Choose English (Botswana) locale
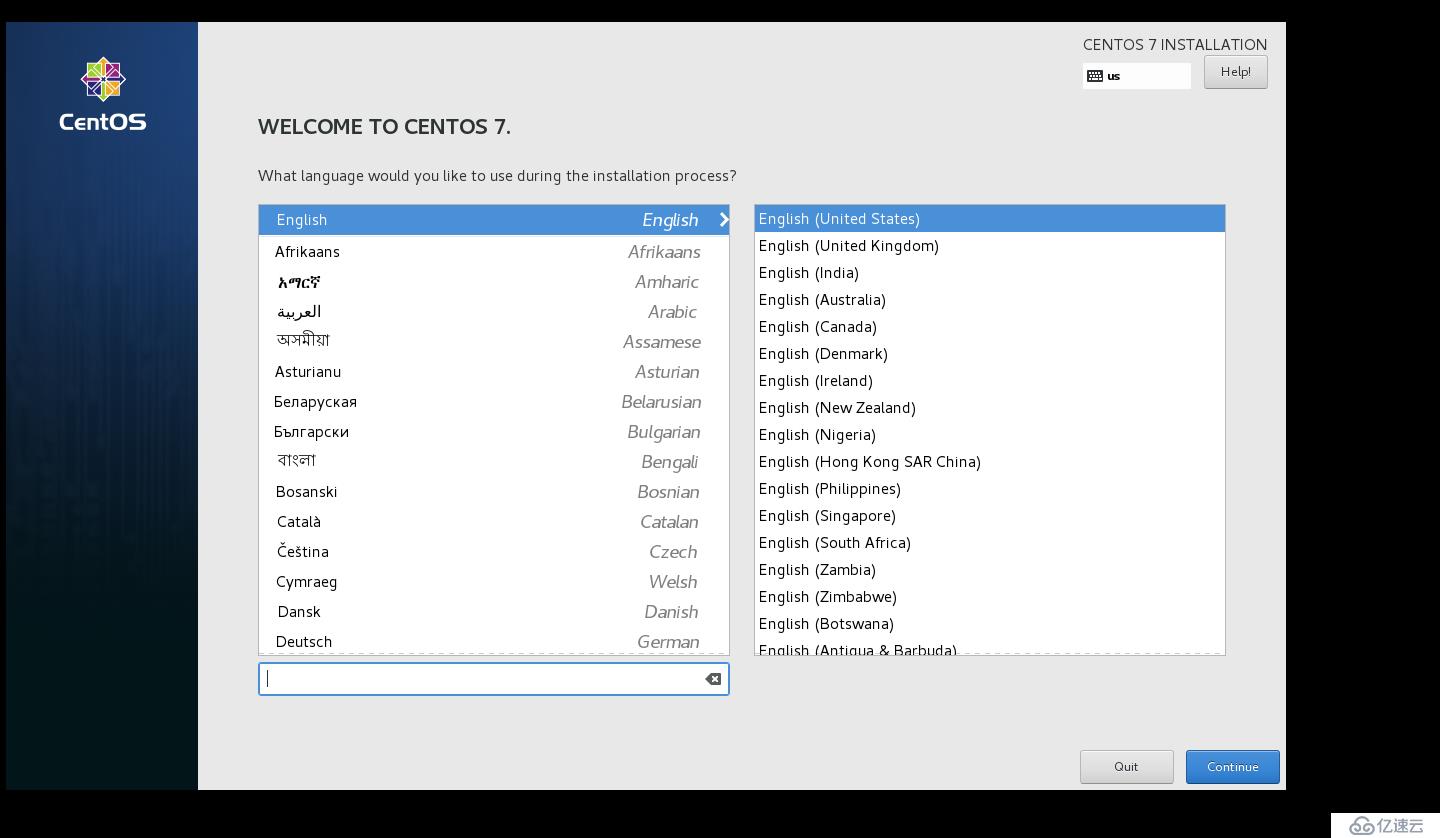This screenshot has height=838, width=1440. (x=990, y=624)
